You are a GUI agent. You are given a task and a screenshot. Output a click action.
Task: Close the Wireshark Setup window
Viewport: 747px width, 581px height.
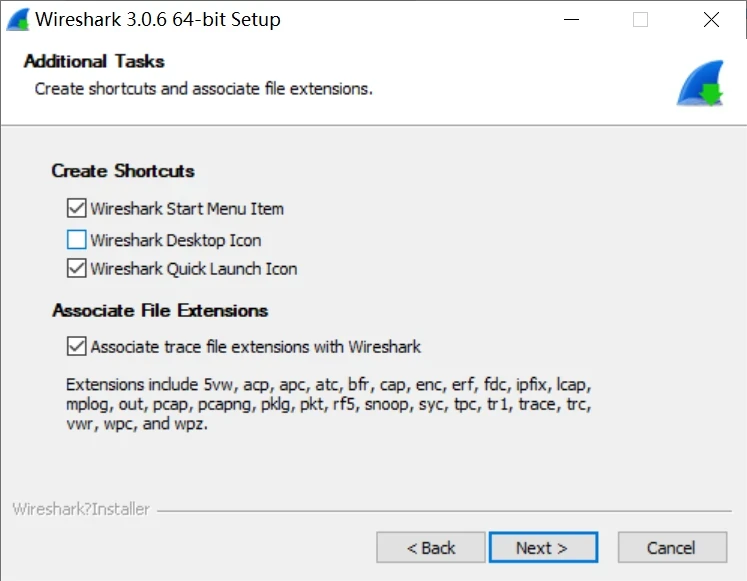click(x=711, y=19)
